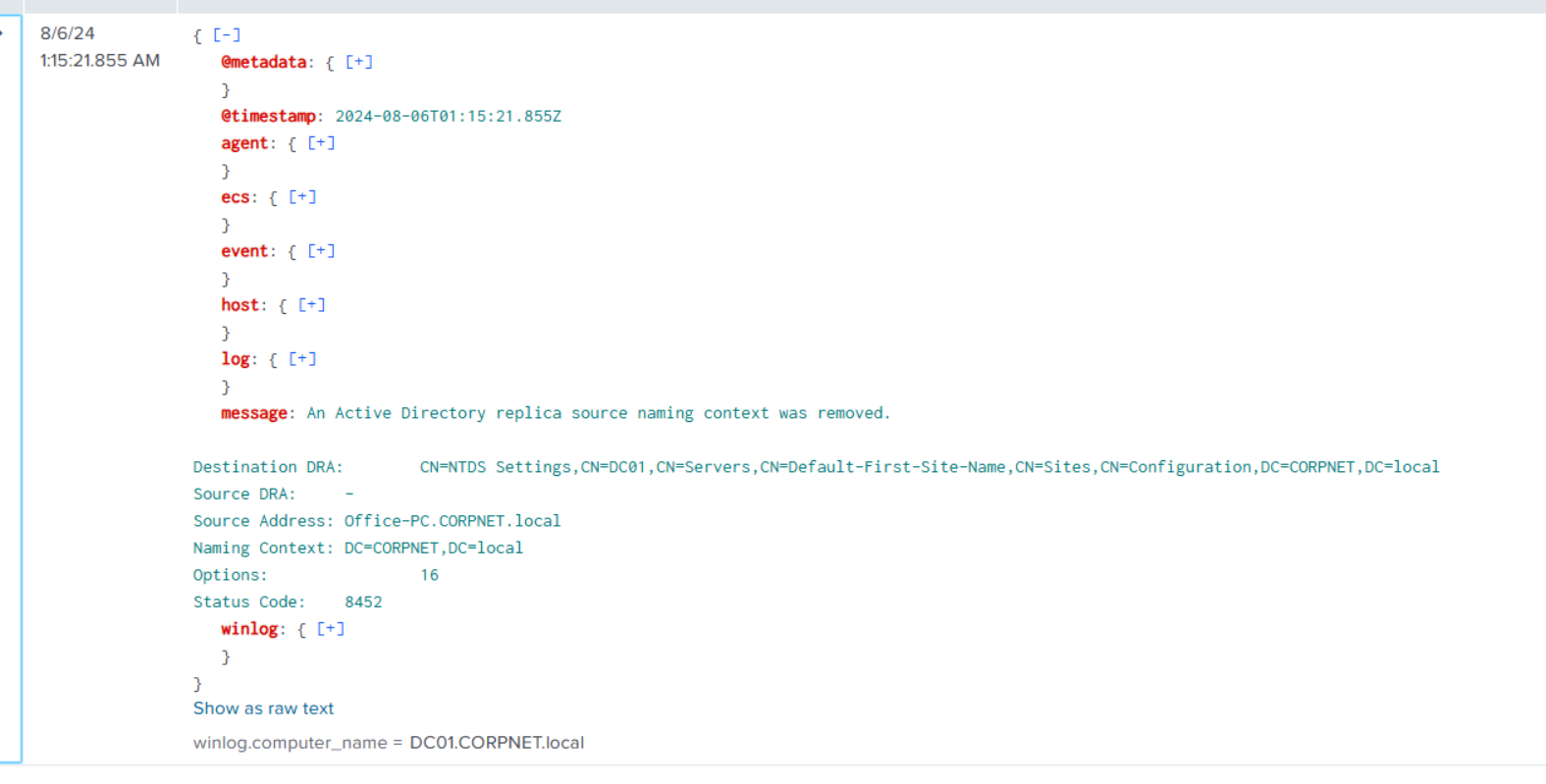Image resolution: width=1546 pixels, height=784 pixels.
Task: Click the winlog field name
Action: click(x=249, y=629)
